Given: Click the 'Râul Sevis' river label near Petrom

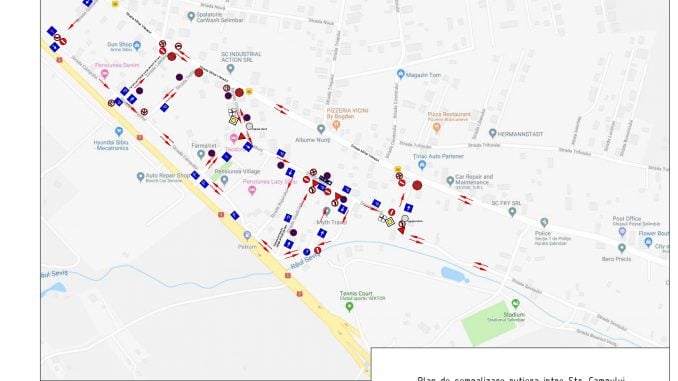Looking at the screenshot, I should pyautogui.click(x=306, y=262).
